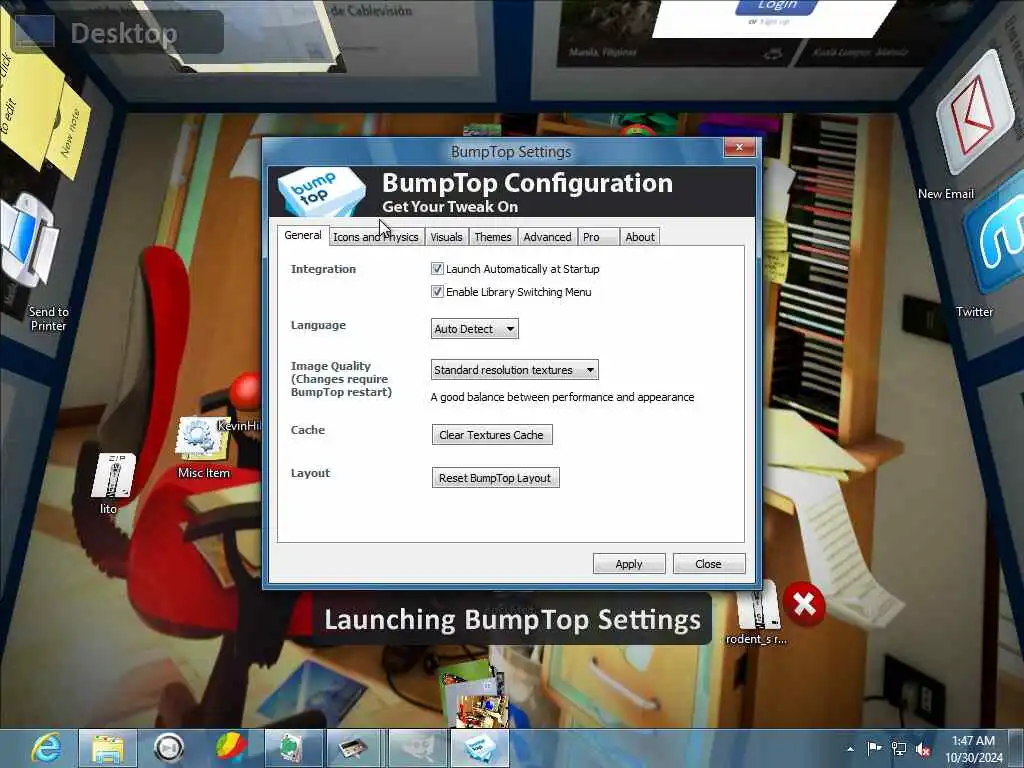This screenshot has height=768, width=1024.
Task: Click the Apply button
Action: pos(629,564)
